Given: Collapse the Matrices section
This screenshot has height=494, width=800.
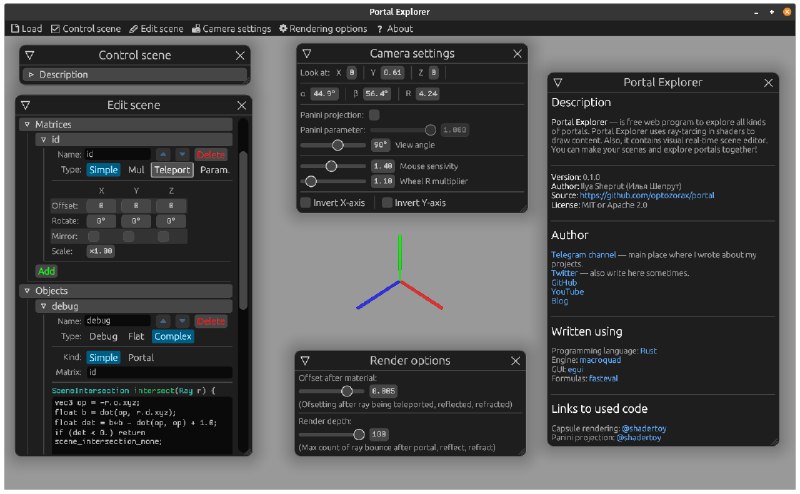Looking at the screenshot, I should pos(126,124).
